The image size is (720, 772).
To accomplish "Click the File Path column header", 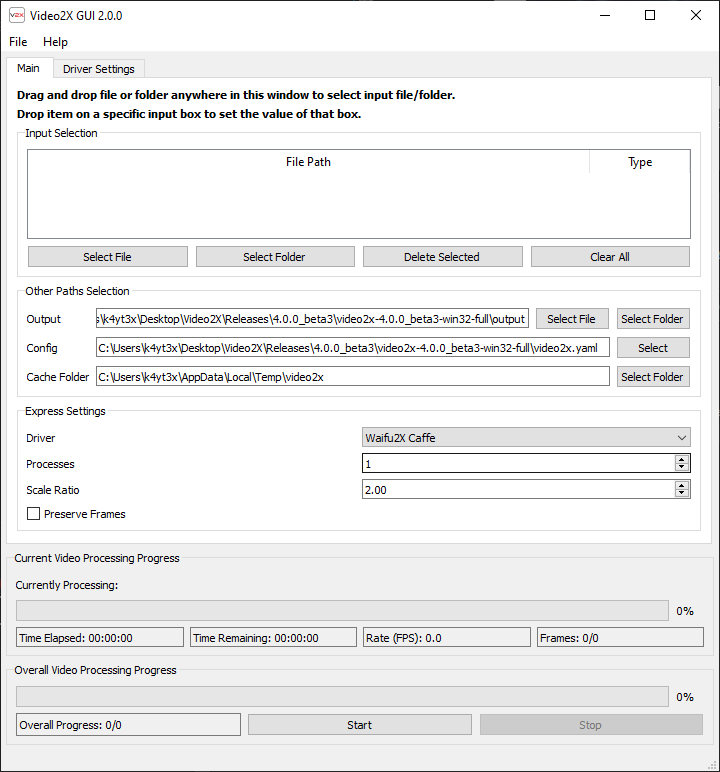I will pyautogui.click(x=308, y=162).
